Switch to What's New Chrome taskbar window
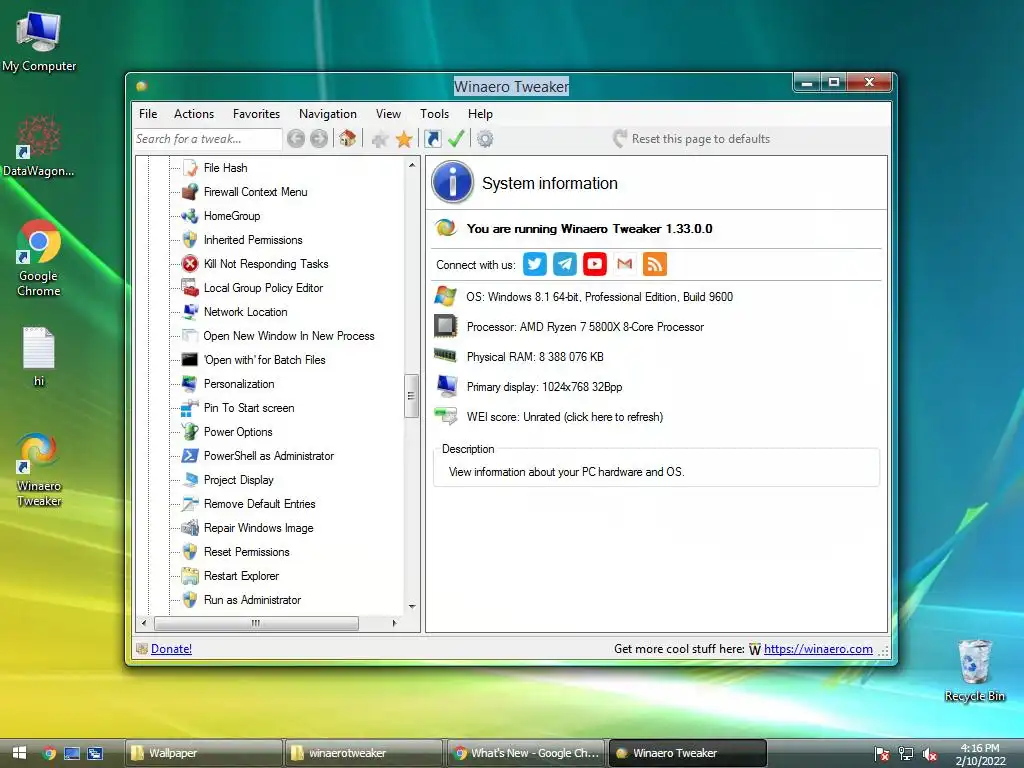 pyautogui.click(x=526, y=753)
